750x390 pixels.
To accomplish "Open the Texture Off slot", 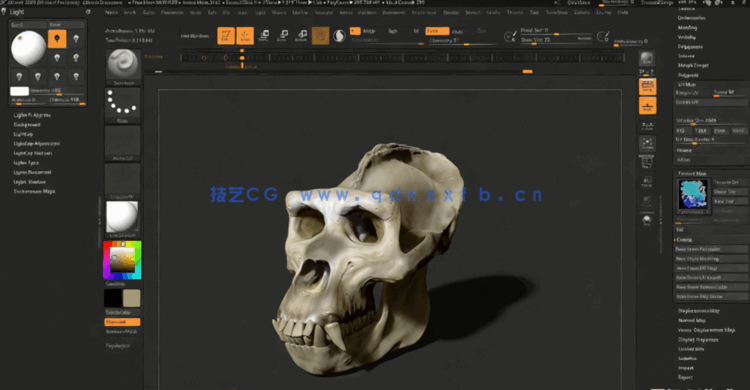I will click(x=123, y=181).
